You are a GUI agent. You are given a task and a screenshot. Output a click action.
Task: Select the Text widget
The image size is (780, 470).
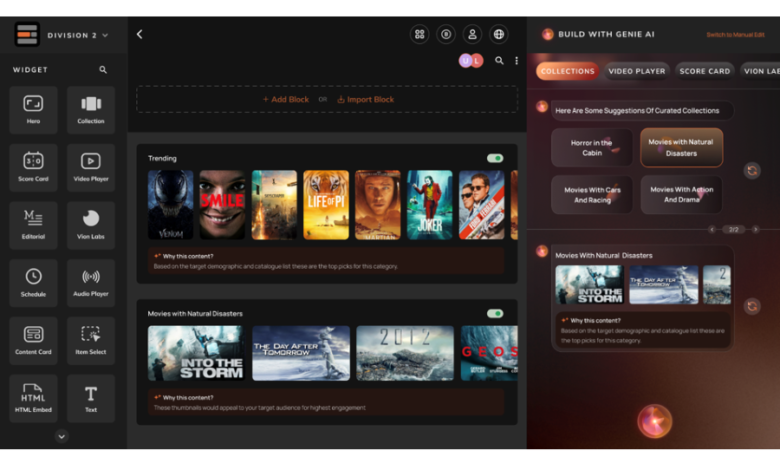tap(91, 398)
